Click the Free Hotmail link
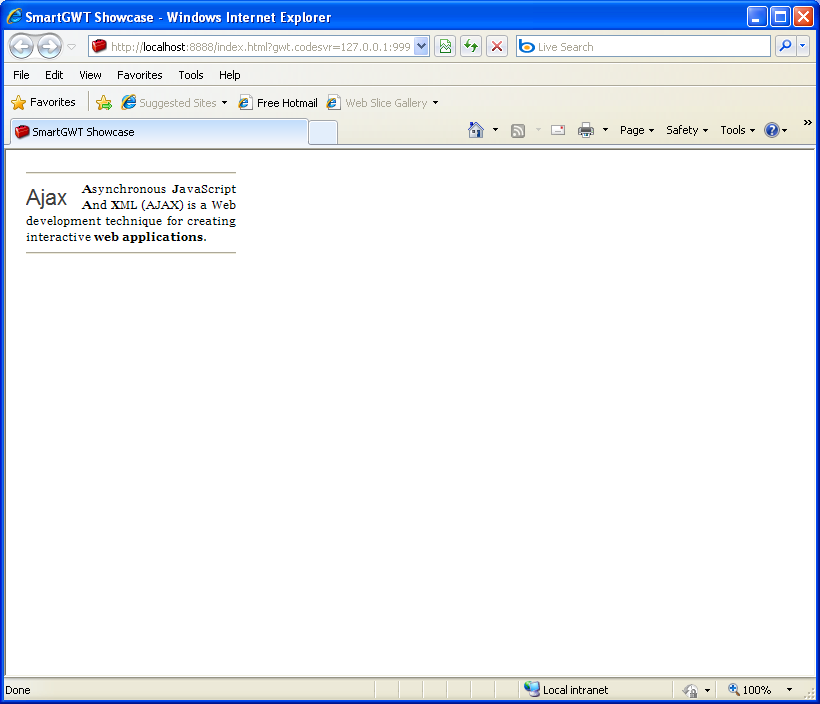The height and width of the screenshot is (704, 820). [x=278, y=103]
